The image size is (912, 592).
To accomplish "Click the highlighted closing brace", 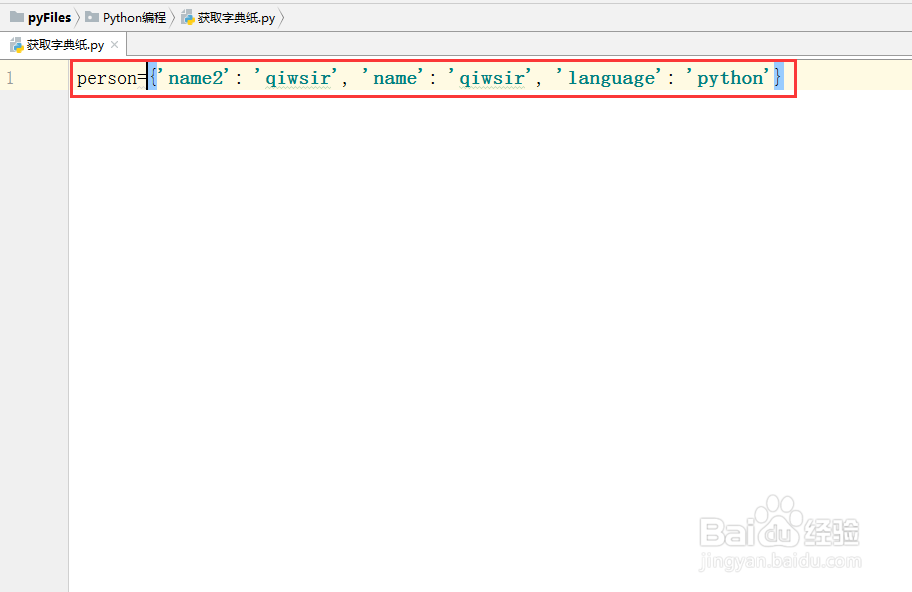I will tap(778, 77).
